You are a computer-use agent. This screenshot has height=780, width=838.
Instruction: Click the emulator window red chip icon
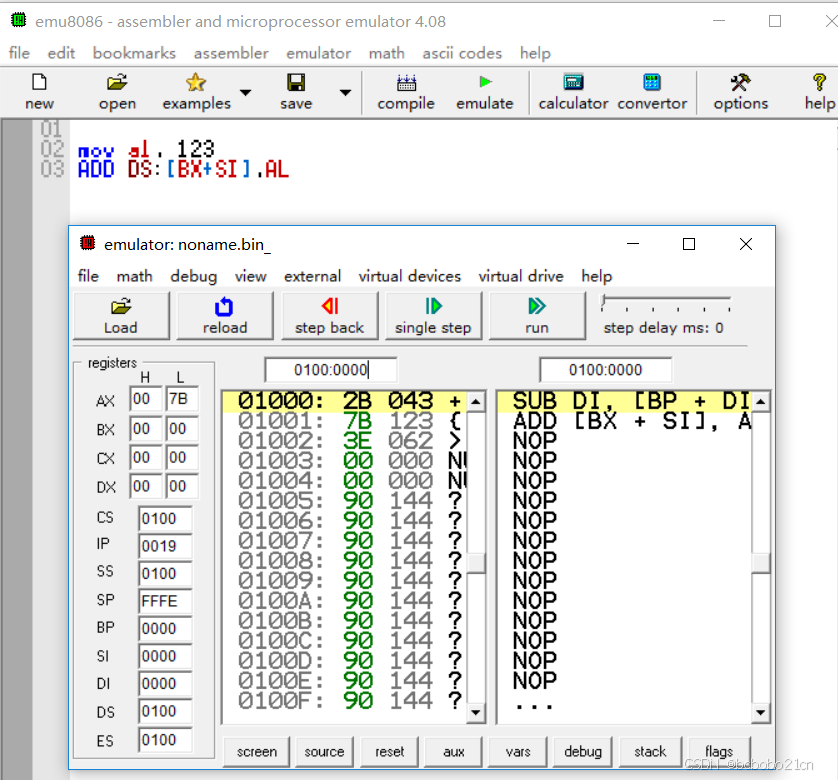[87, 244]
